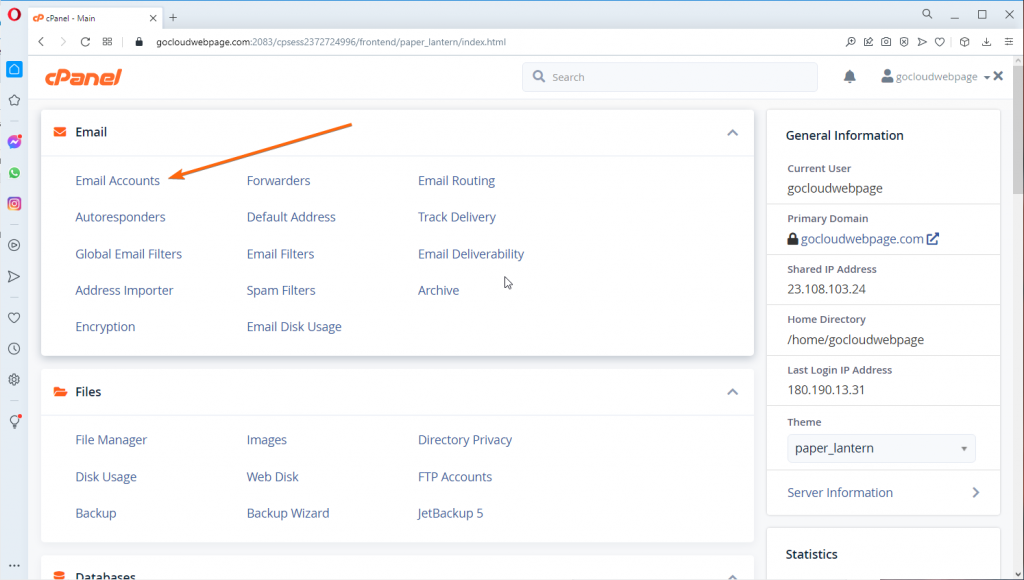Collapse the Email section chevron
The image size is (1024, 580).
(733, 132)
